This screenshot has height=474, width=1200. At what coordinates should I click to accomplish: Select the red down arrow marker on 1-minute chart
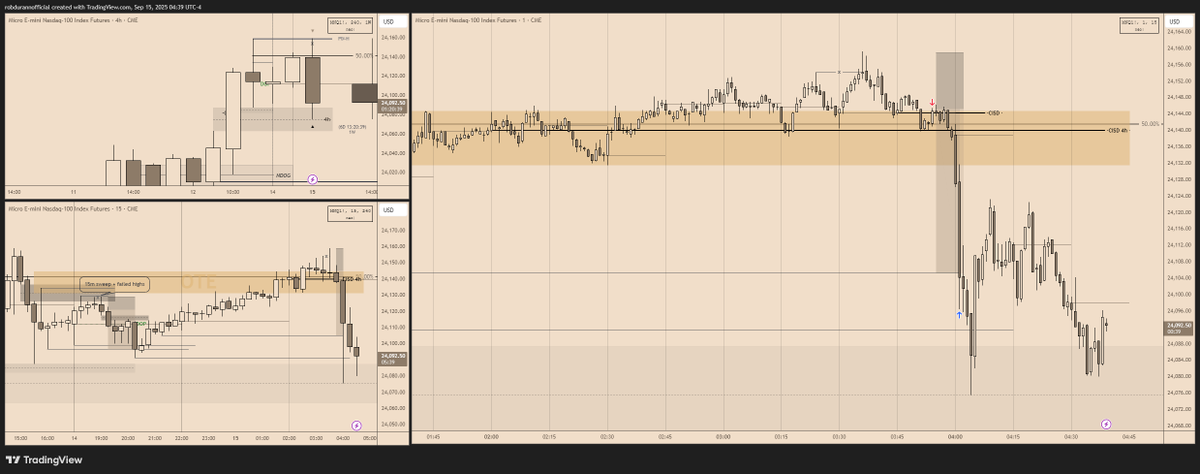click(933, 102)
